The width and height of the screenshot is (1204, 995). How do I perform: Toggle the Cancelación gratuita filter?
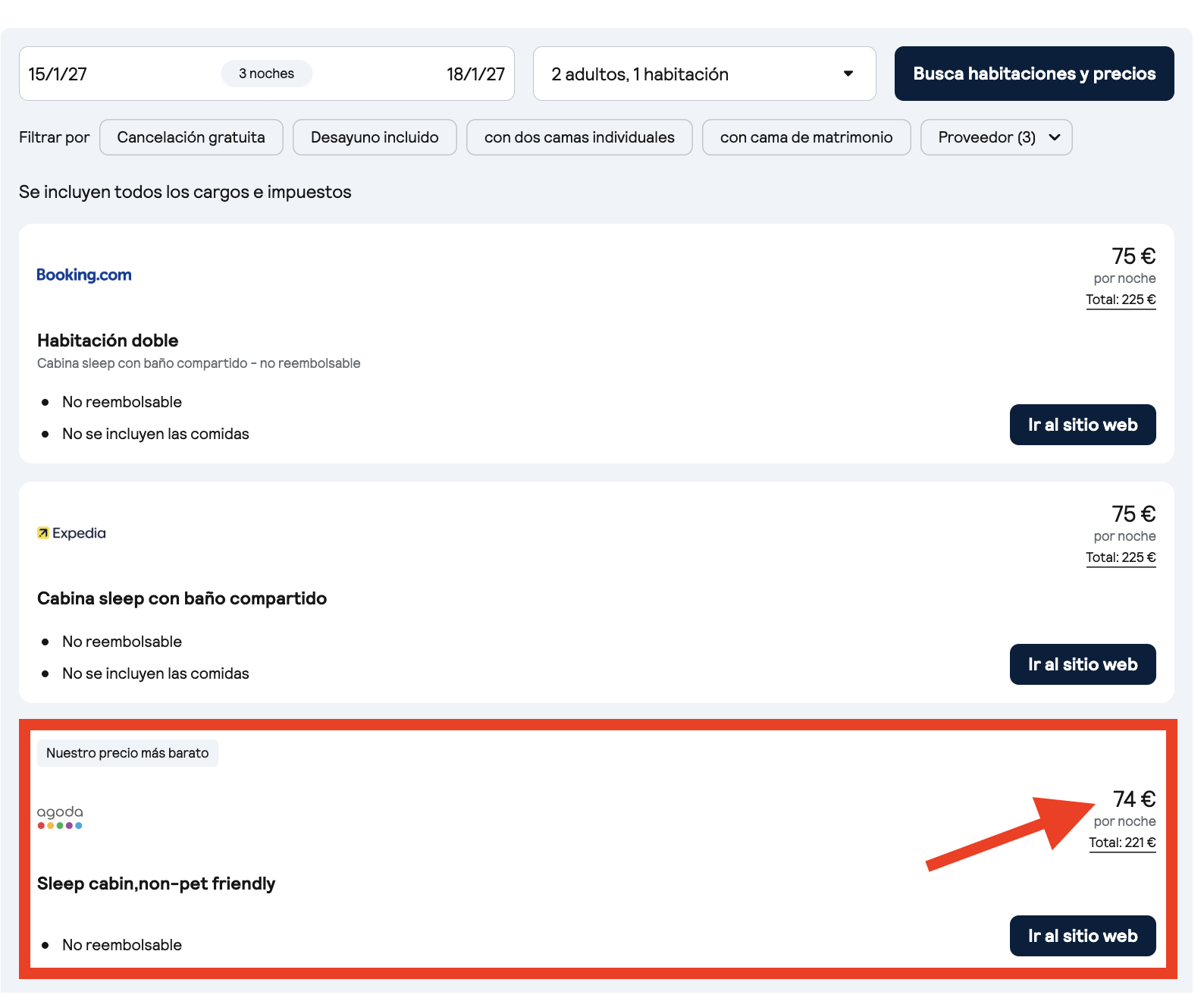[x=191, y=137]
